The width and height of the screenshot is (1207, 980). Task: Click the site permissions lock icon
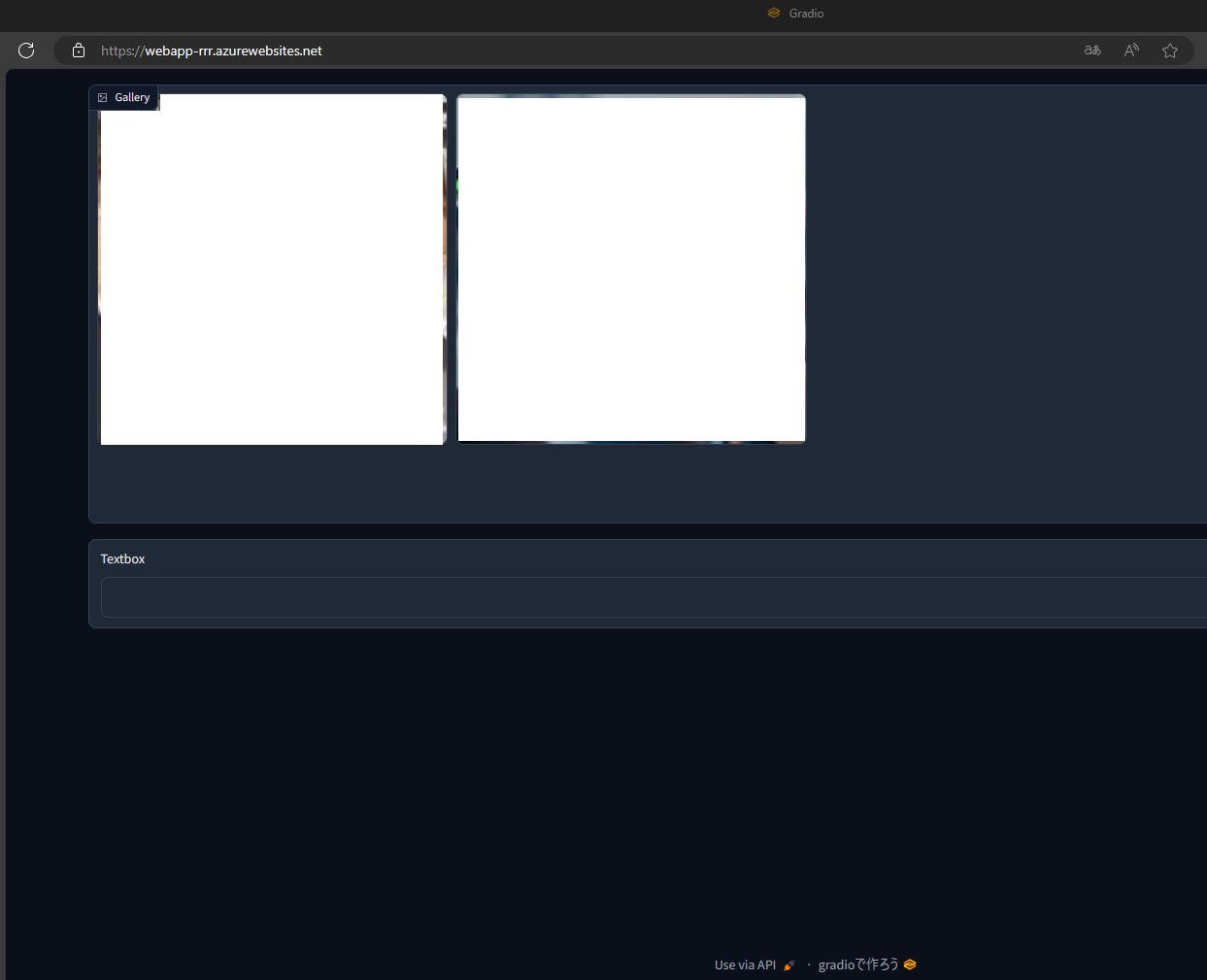[x=78, y=50]
